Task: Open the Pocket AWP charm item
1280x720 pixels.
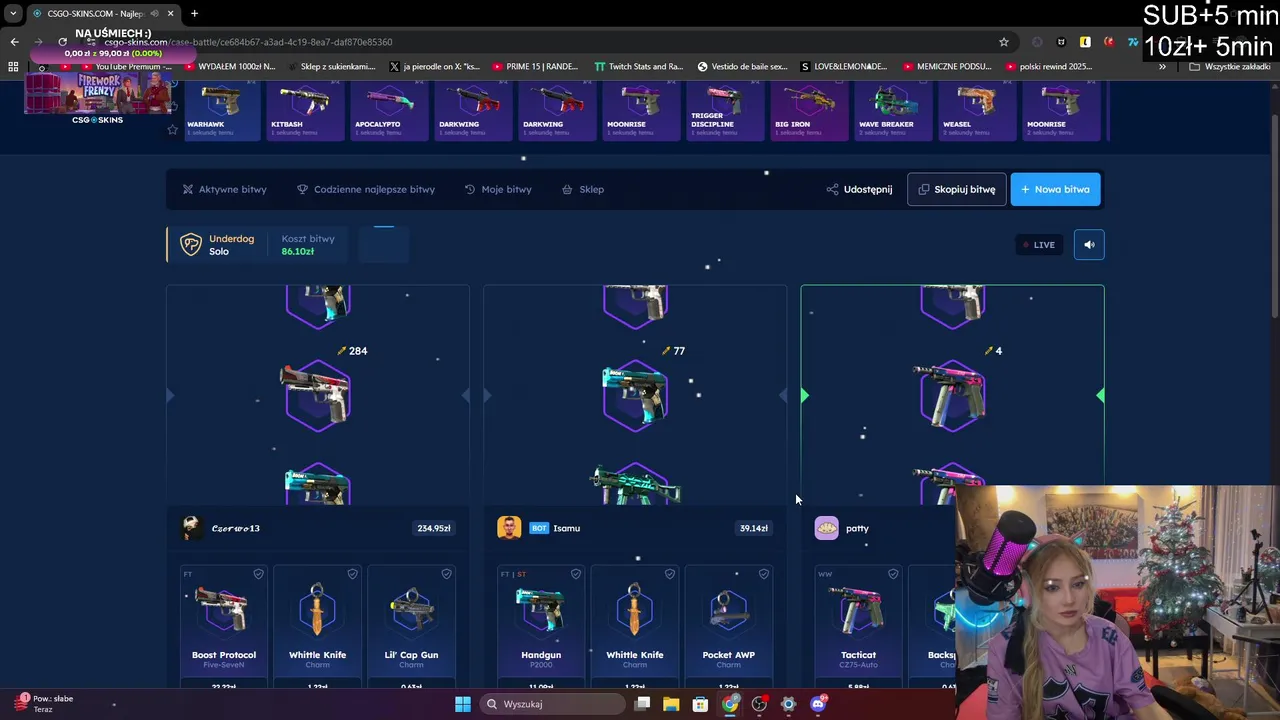Action: [x=729, y=627]
